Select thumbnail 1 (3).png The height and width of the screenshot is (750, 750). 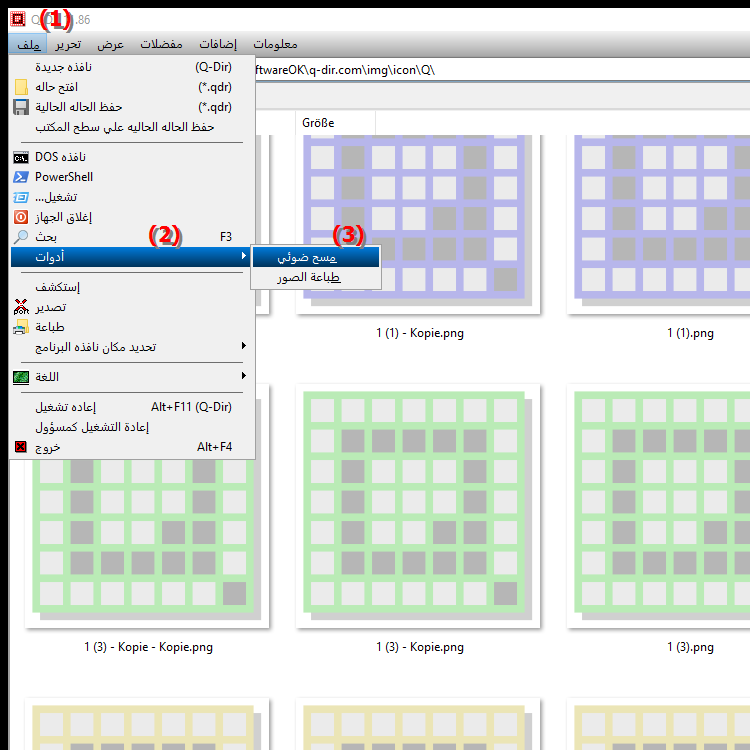click(659, 506)
